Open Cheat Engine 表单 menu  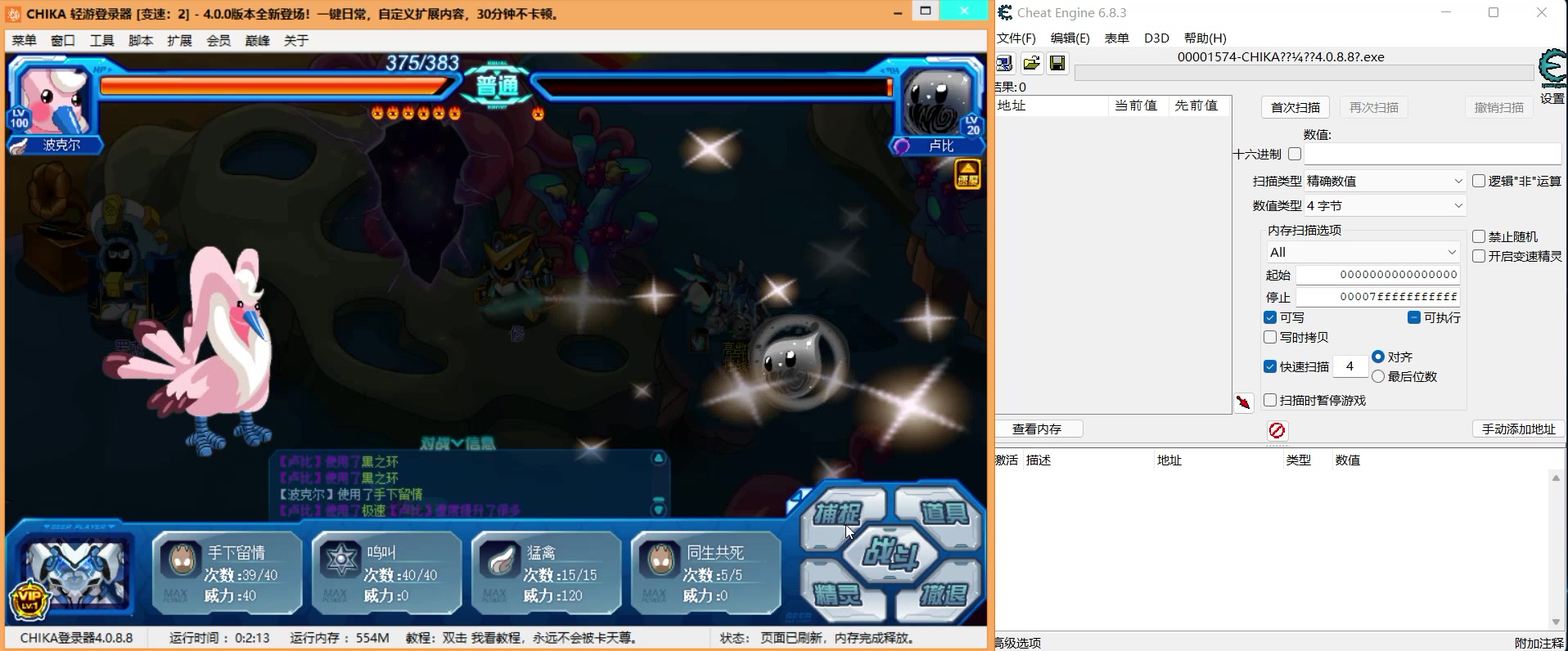tap(1117, 38)
